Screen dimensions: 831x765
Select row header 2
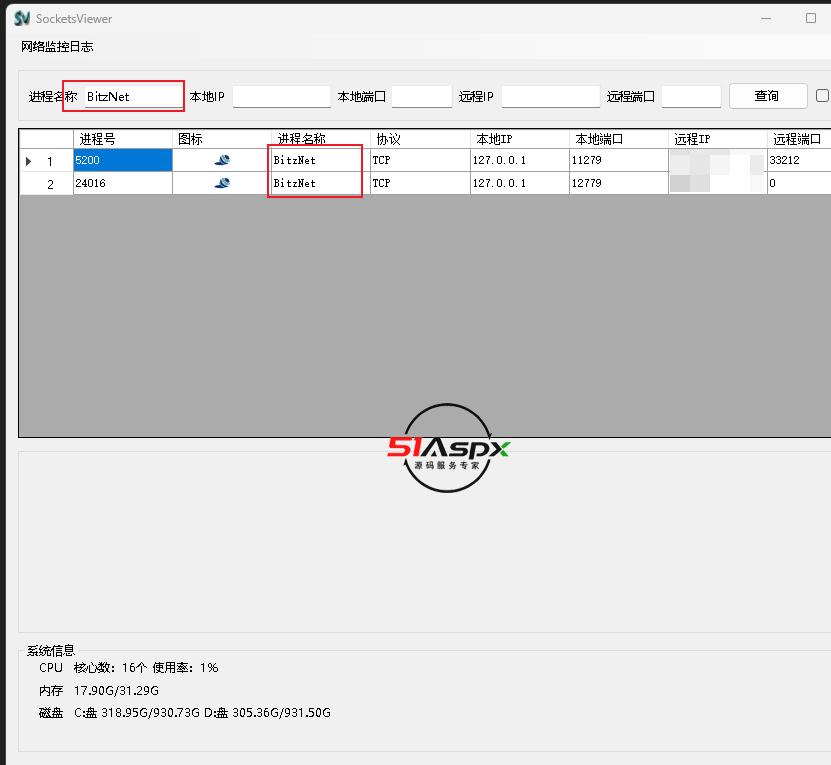click(46, 183)
